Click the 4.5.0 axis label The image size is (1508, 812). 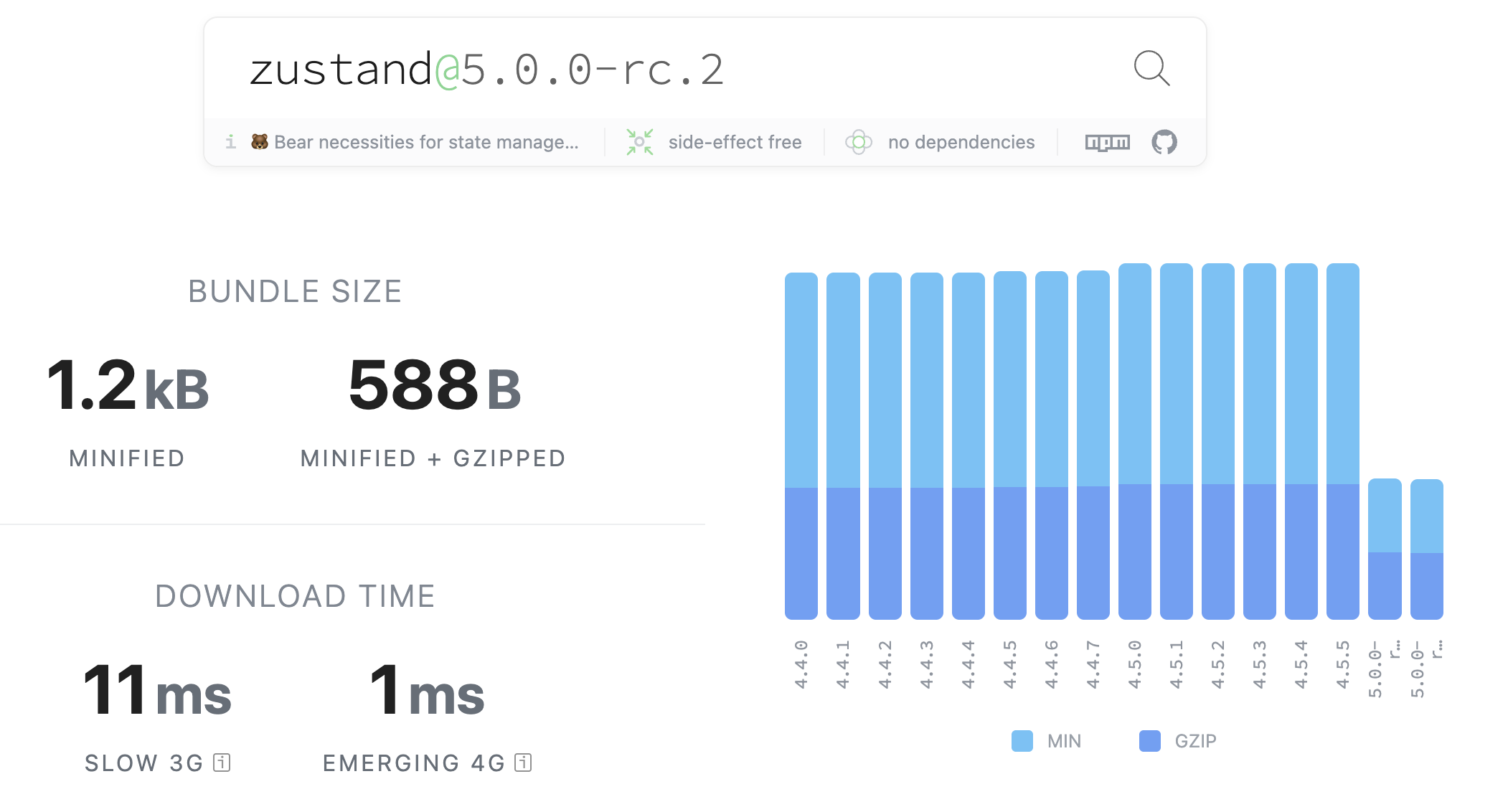pos(1134,664)
